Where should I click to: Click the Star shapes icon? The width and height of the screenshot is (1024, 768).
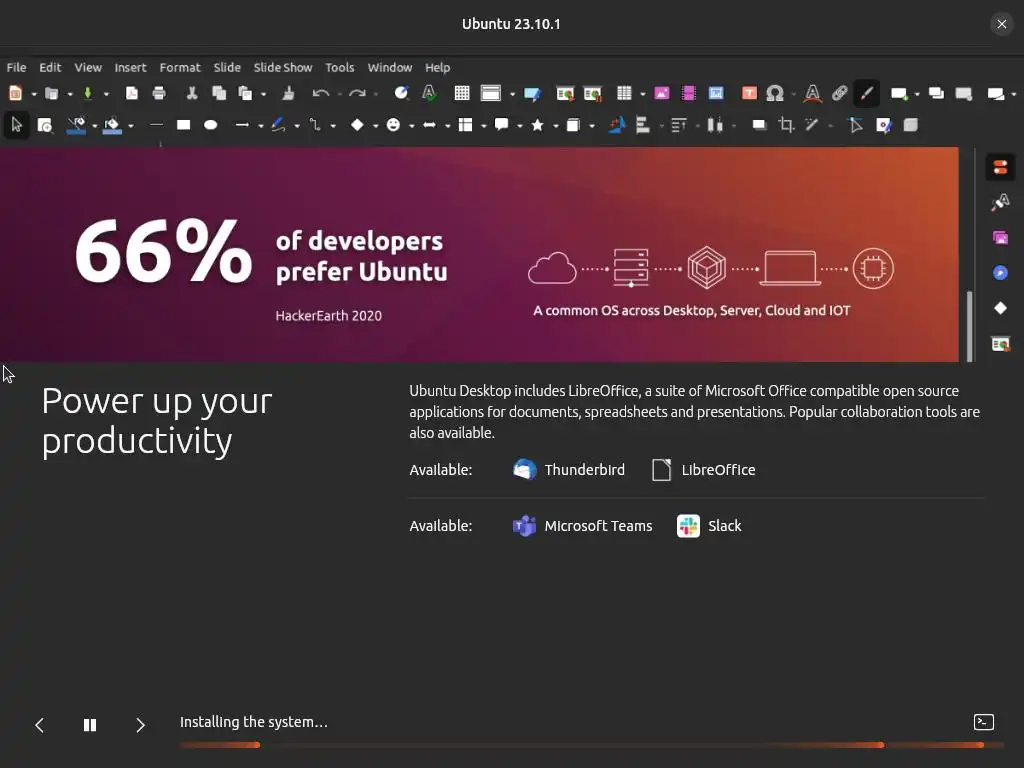[537, 125]
